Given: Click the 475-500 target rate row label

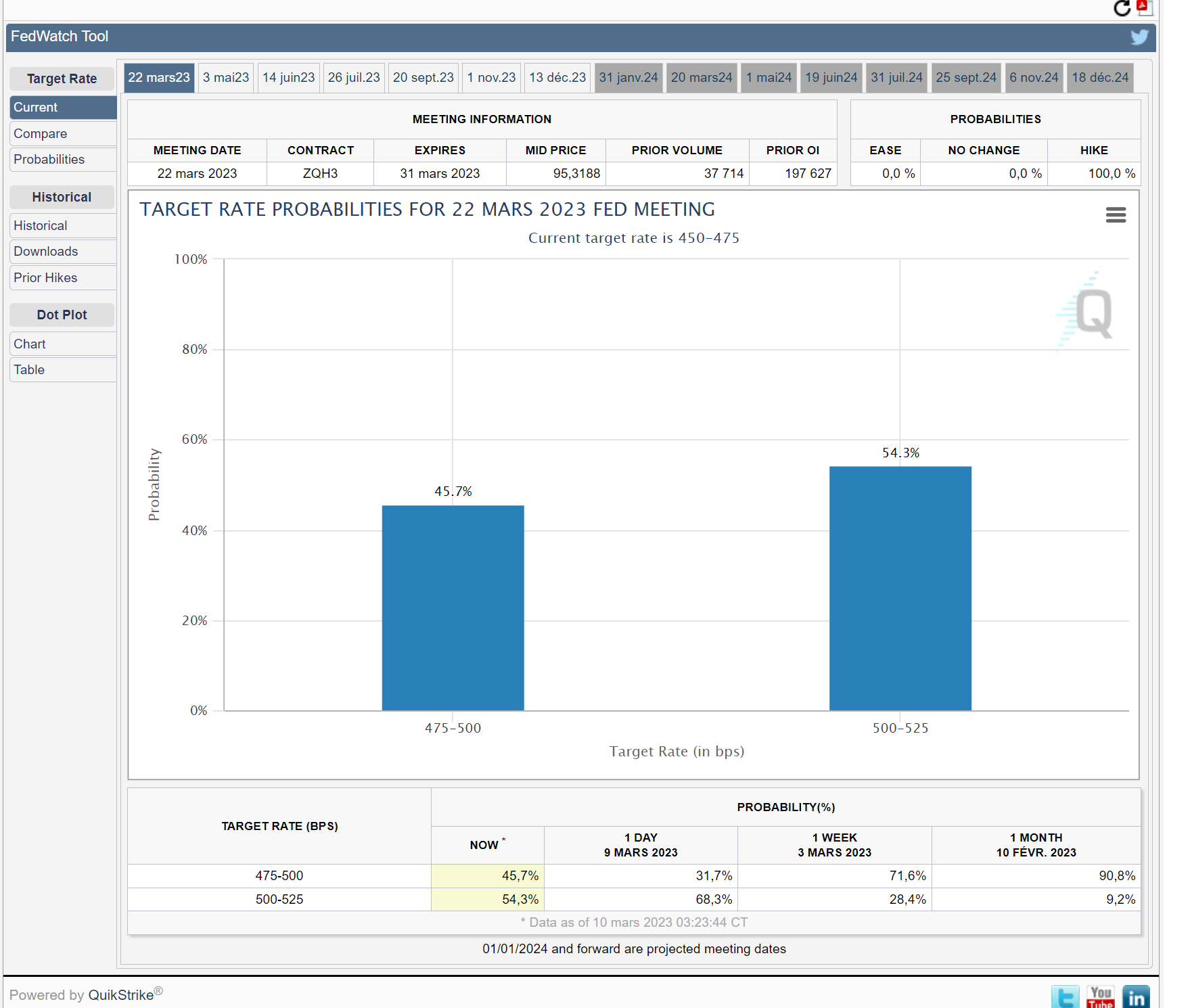Looking at the screenshot, I should 279,876.
